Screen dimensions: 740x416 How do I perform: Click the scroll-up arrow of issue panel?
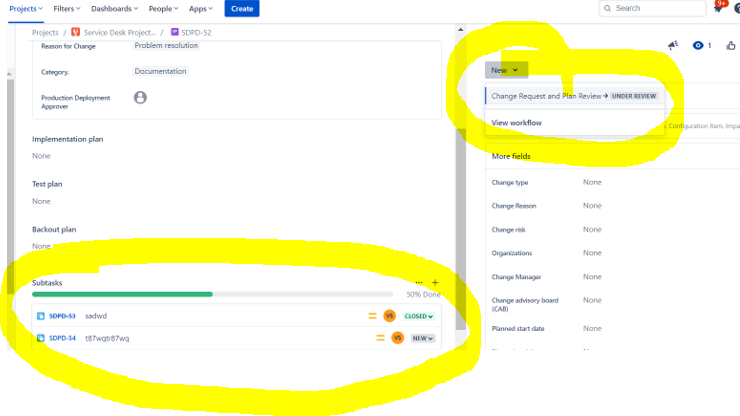[x=461, y=29]
